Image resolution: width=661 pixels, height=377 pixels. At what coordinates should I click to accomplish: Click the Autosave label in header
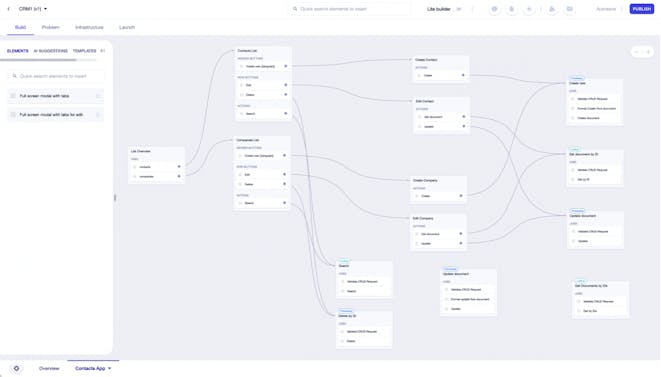[606, 9]
